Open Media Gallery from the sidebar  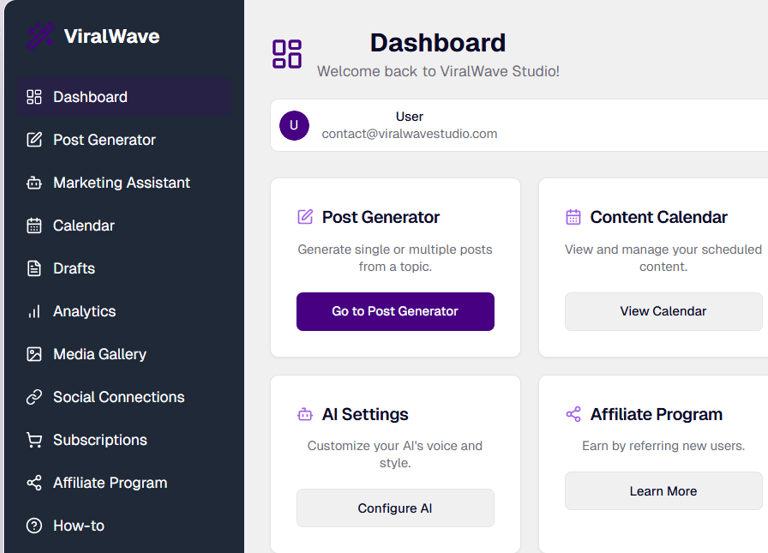pos(124,354)
